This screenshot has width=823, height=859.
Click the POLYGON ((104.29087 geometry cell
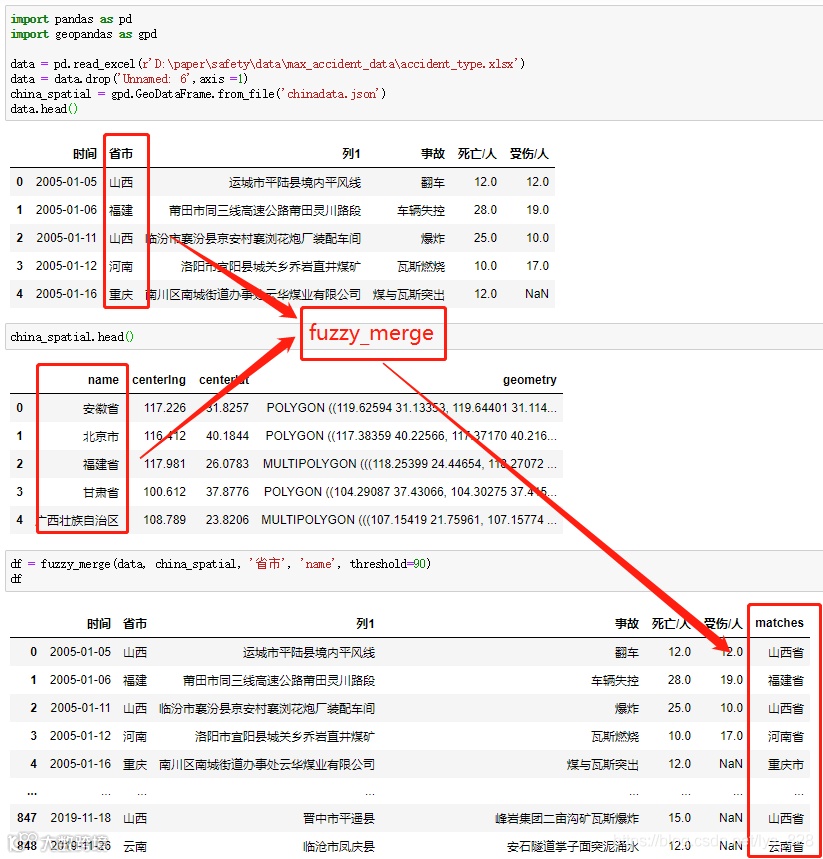[x=410, y=491]
